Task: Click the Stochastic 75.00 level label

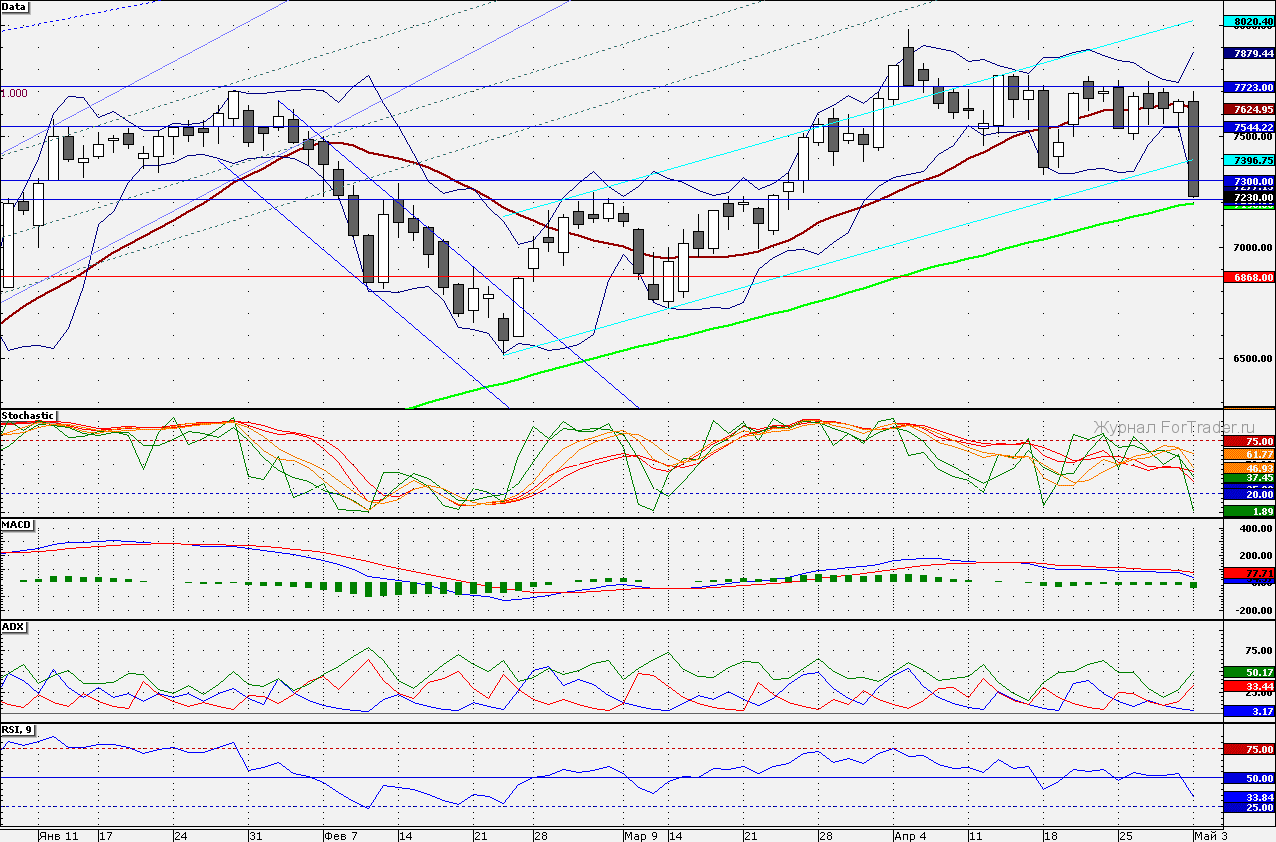Action: point(1249,441)
